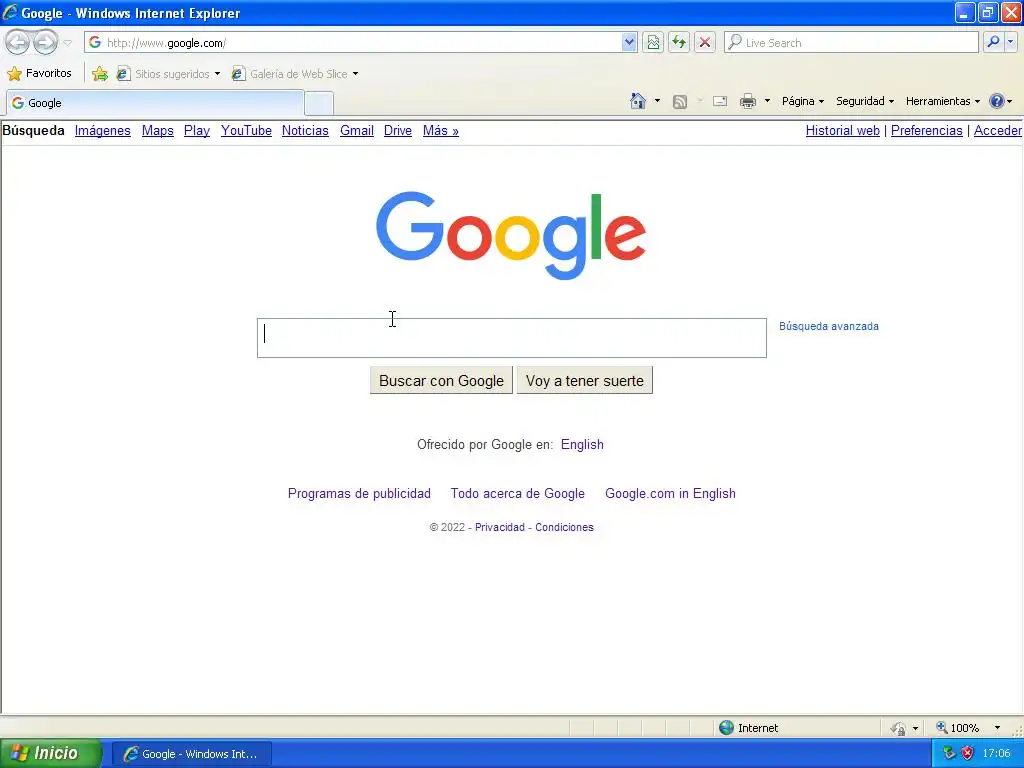Click the Búsqueda label in Google bar

tap(33, 130)
